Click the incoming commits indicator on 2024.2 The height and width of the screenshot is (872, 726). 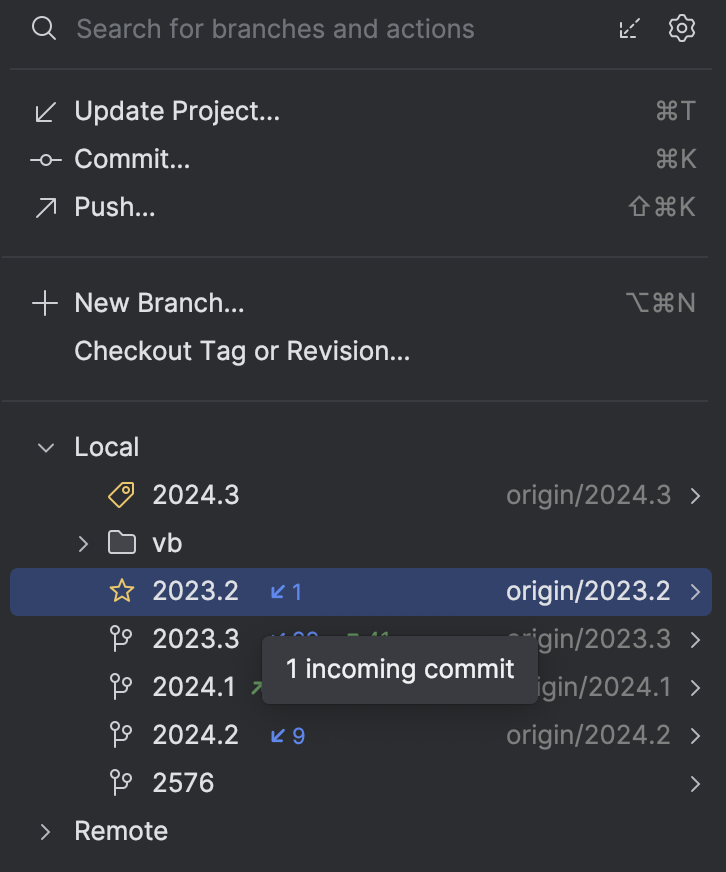[287, 735]
